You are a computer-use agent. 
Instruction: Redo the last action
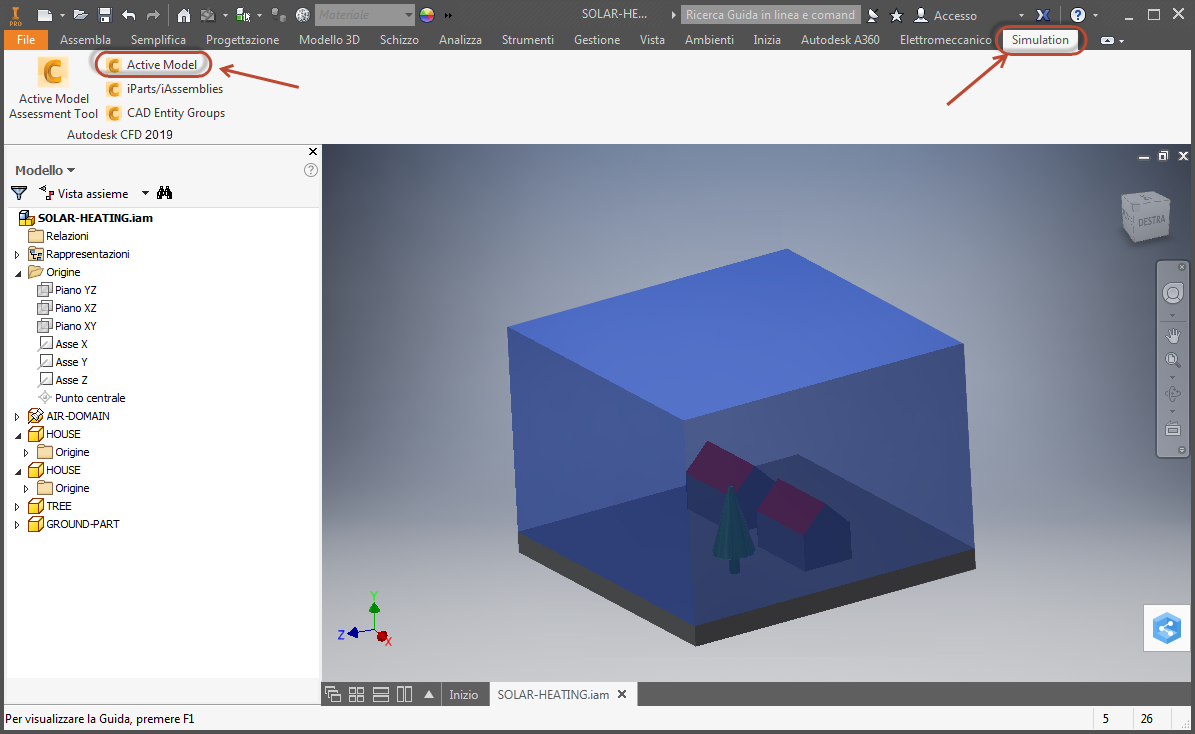(153, 14)
